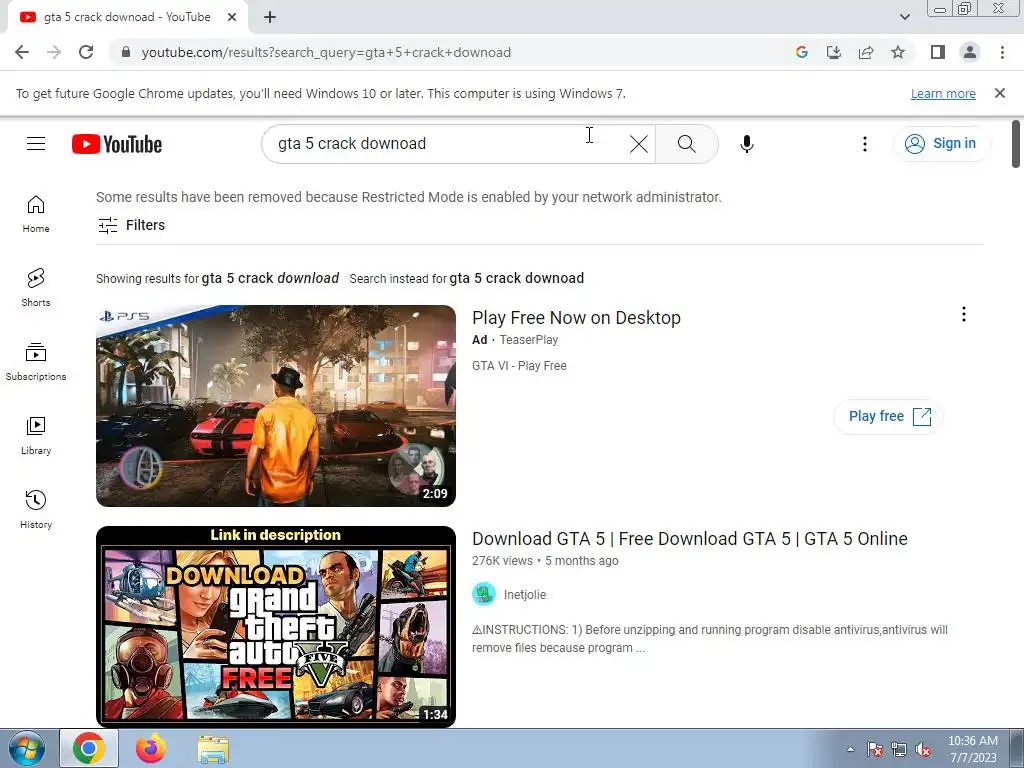View site information lock icon
The width and height of the screenshot is (1024, 768).
(x=126, y=52)
